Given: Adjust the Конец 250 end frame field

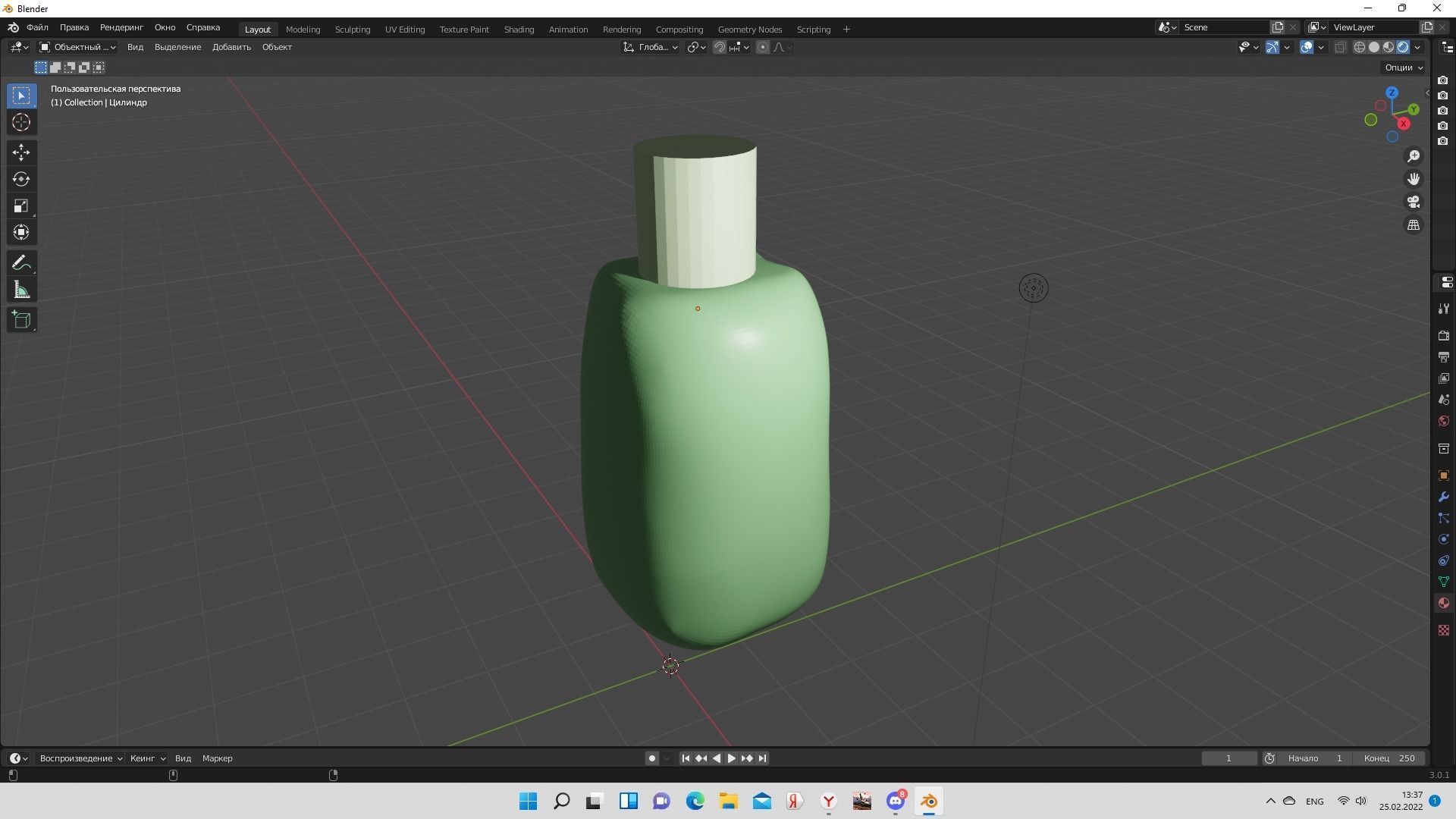Looking at the screenshot, I should 1390,758.
